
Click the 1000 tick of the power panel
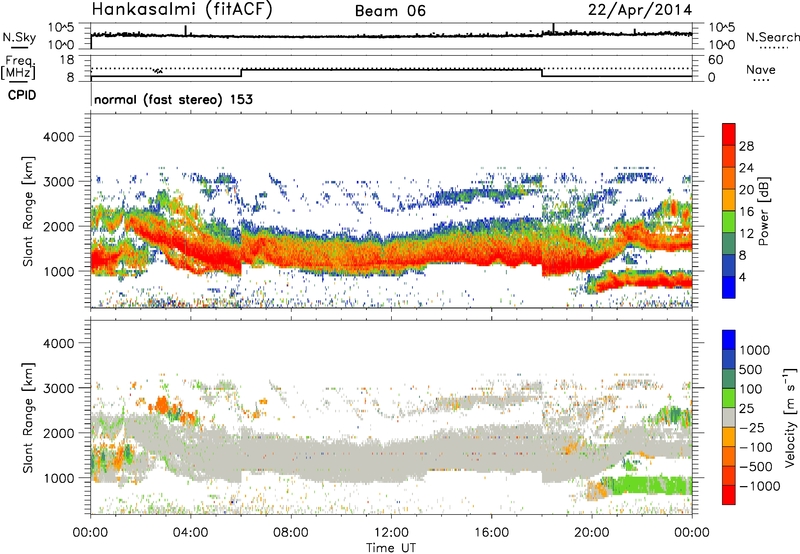[59, 271]
